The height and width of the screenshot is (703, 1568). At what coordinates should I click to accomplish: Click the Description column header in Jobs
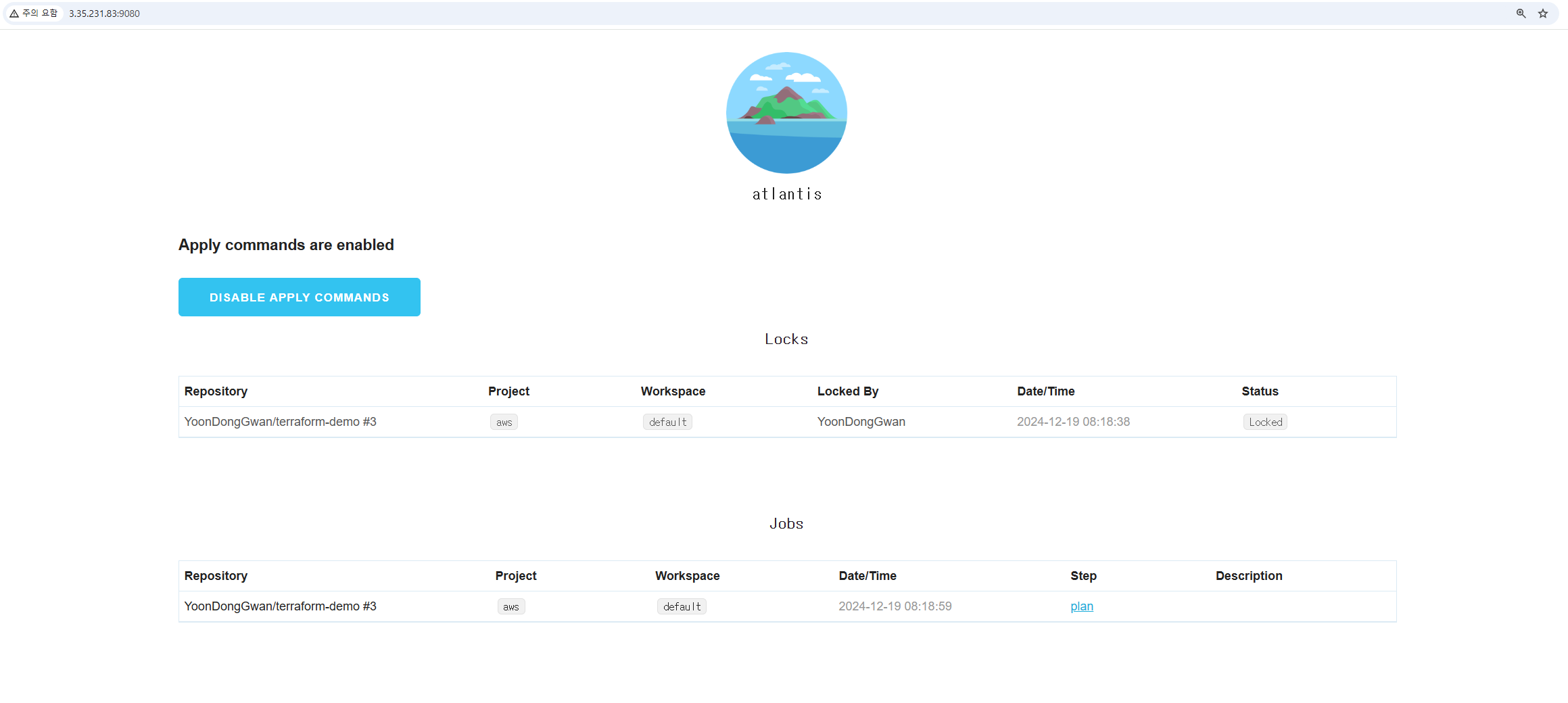click(x=1249, y=576)
